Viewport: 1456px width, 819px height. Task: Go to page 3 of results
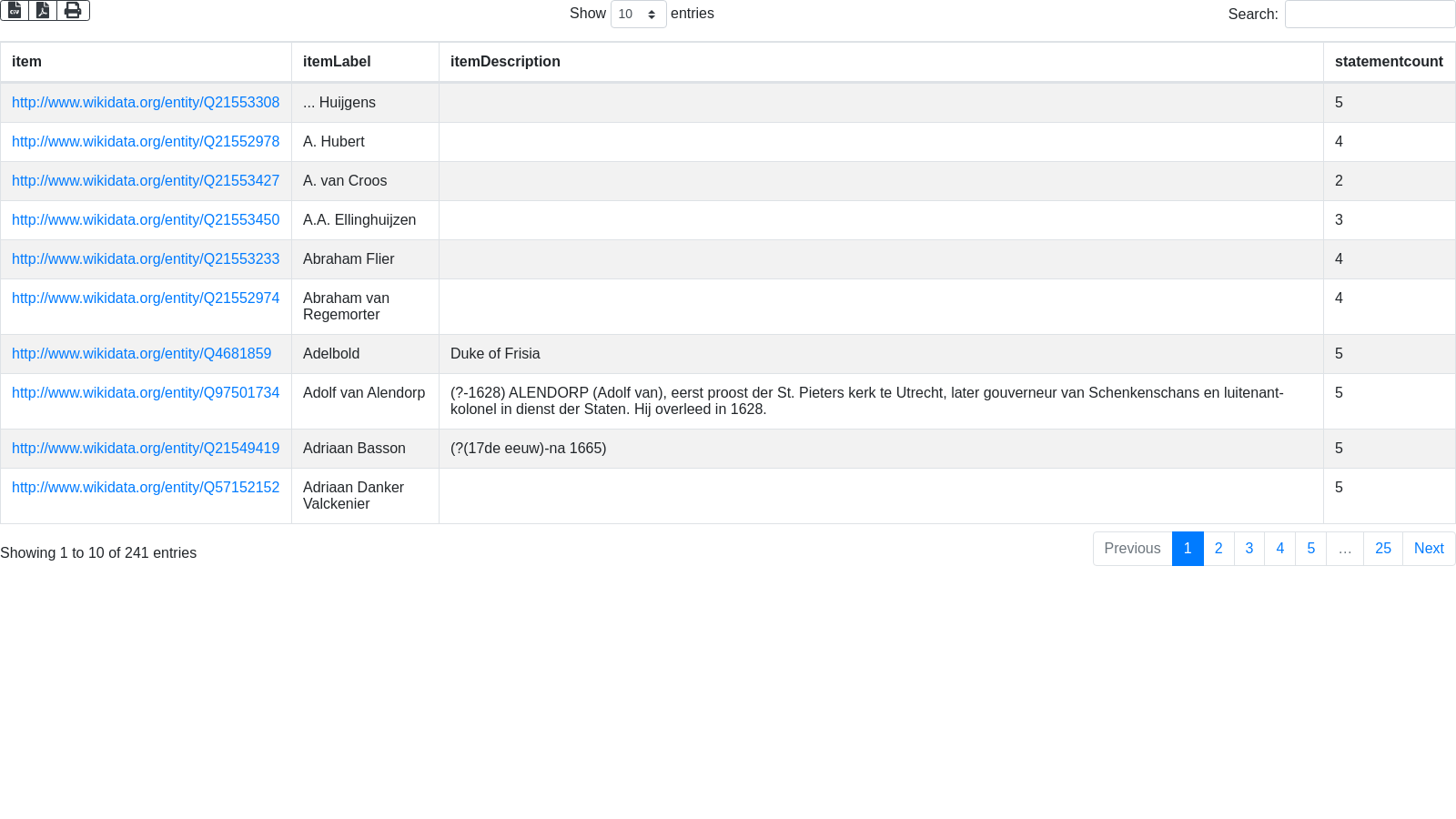click(1249, 549)
